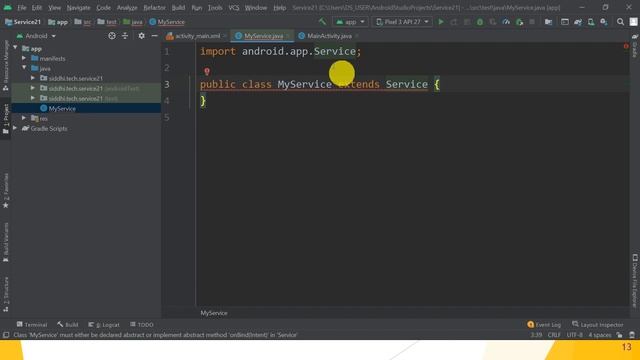The image size is (640, 360).
Task: Close the MyService.java tab
Action: 289,36
